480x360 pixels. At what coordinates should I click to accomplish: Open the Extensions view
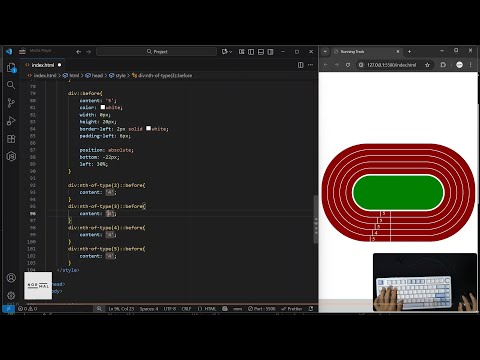point(11,139)
